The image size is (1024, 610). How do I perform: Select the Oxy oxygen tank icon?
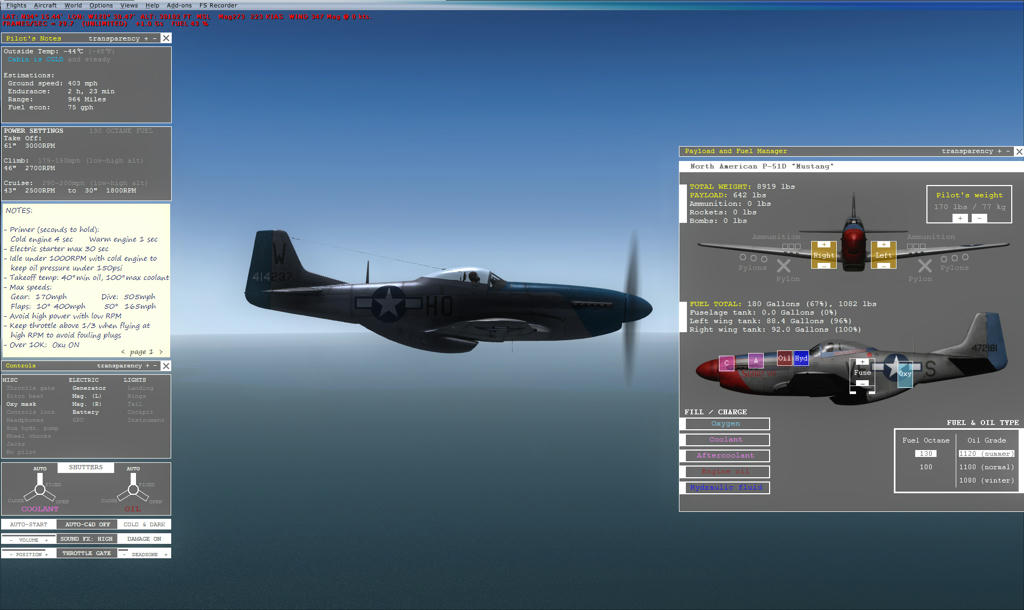point(903,372)
